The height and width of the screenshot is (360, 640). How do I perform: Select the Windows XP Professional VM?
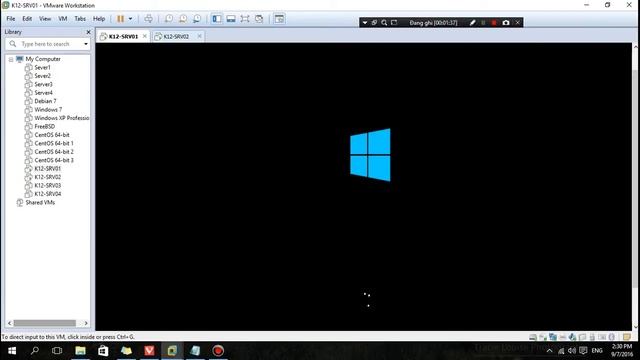pyautogui.click(x=62, y=118)
